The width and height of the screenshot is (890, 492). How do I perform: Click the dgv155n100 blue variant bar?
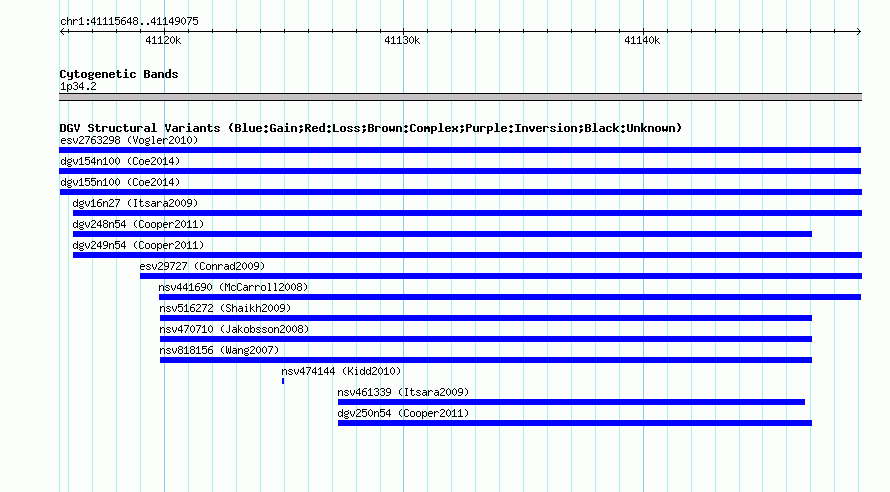pos(461,192)
